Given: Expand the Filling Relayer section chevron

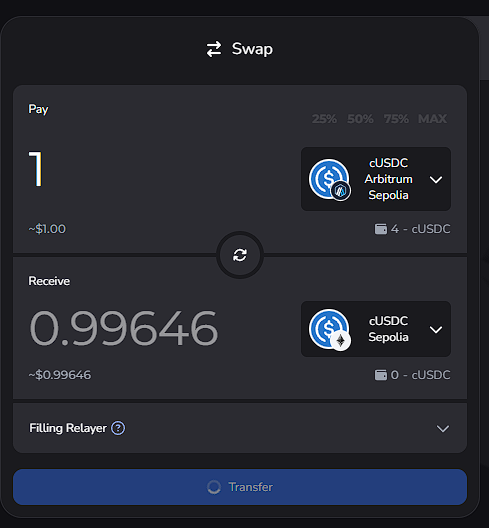Looking at the screenshot, I should pos(443,428).
